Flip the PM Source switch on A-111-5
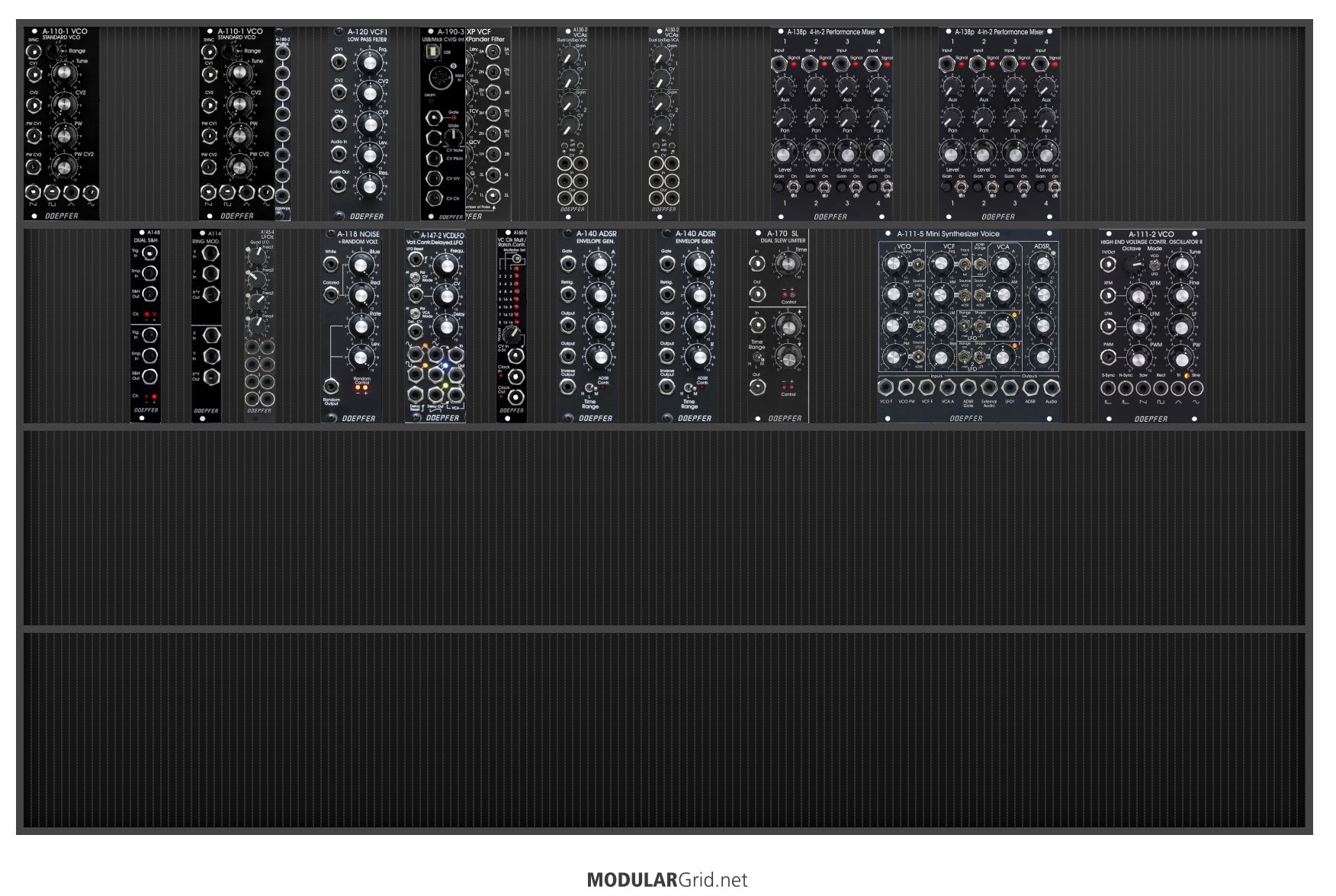The height and width of the screenshot is (896, 1336). click(918, 355)
